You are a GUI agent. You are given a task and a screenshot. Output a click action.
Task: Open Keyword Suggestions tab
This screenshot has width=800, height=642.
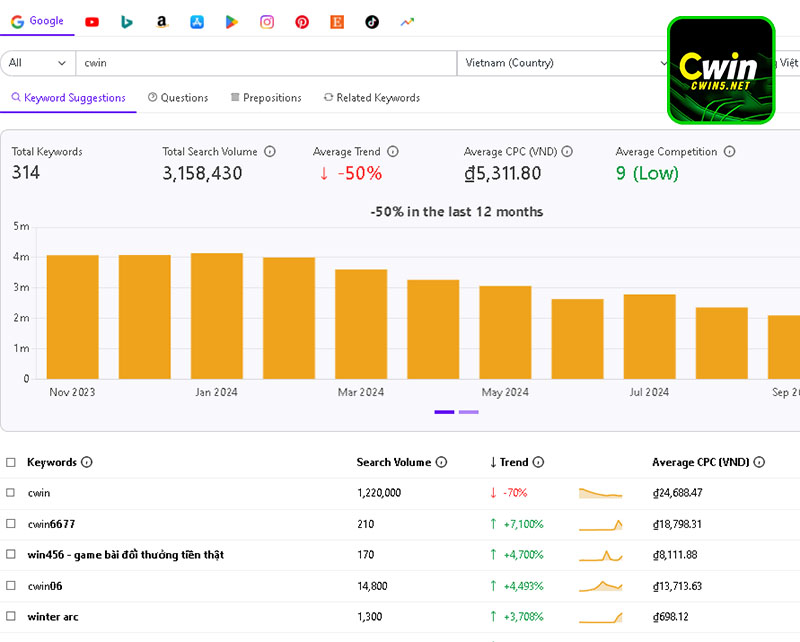pyautogui.click(x=68, y=97)
